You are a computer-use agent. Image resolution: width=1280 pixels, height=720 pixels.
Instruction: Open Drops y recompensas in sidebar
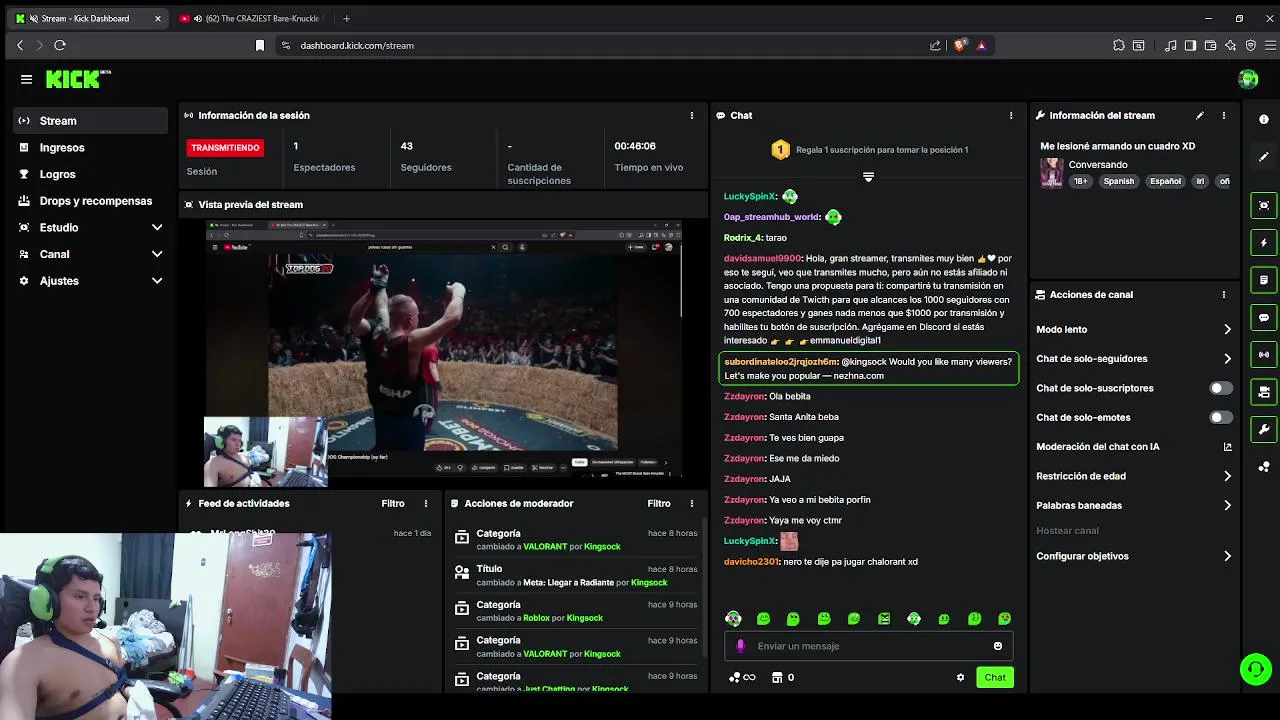(x=91, y=201)
